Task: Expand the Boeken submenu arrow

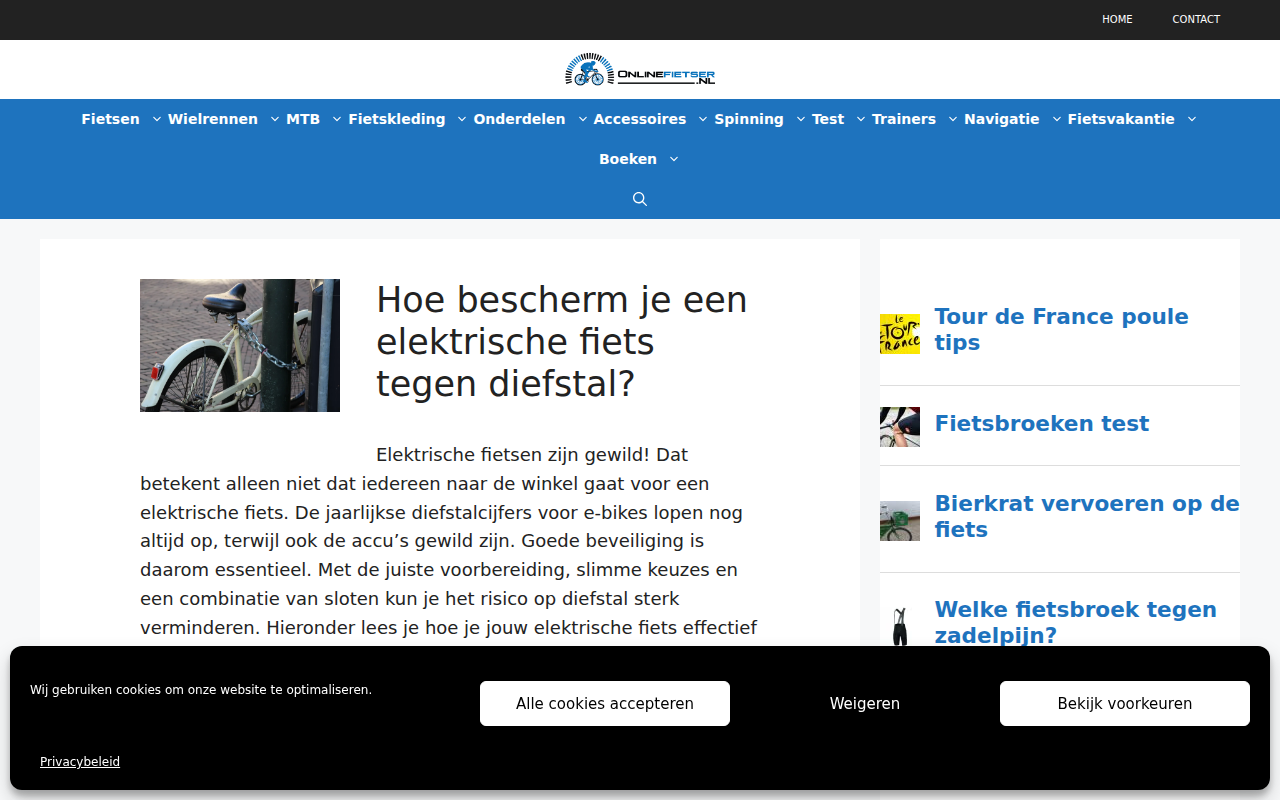Action: 674,159
